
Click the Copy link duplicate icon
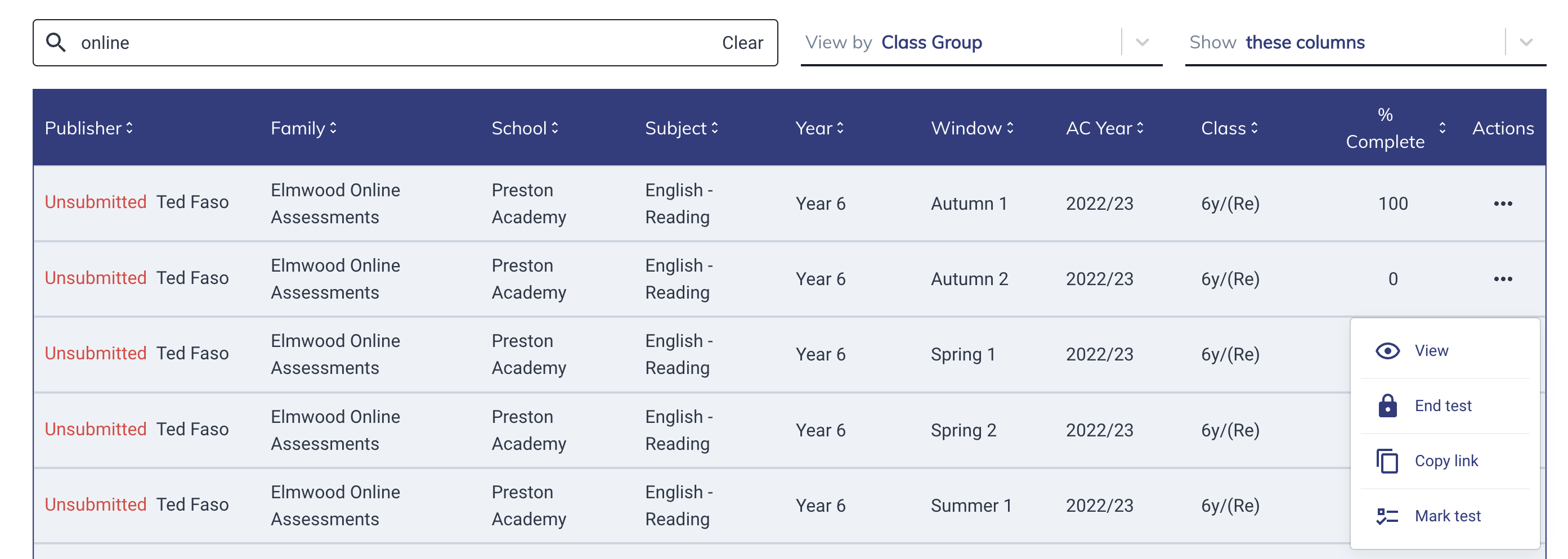point(1387,461)
